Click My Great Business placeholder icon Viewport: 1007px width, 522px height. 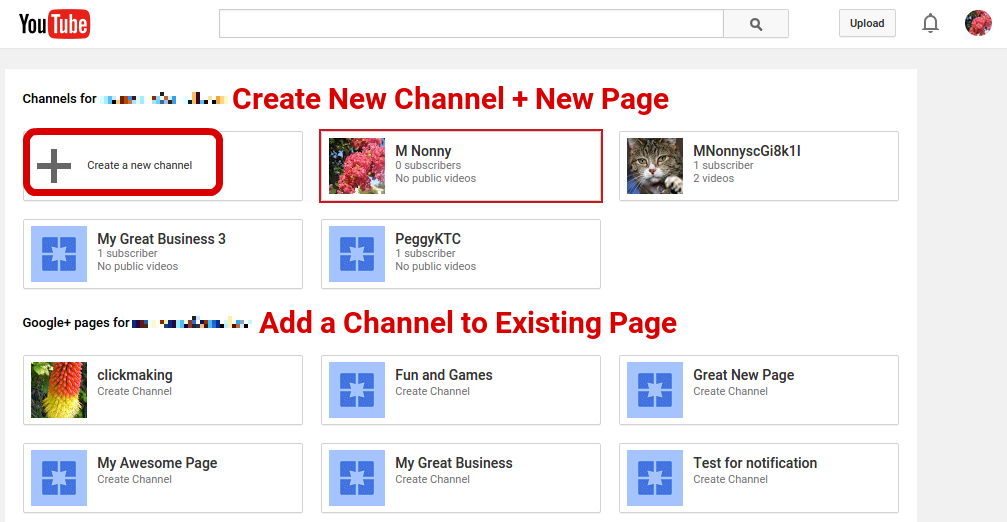pyautogui.click(x=357, y=478)
